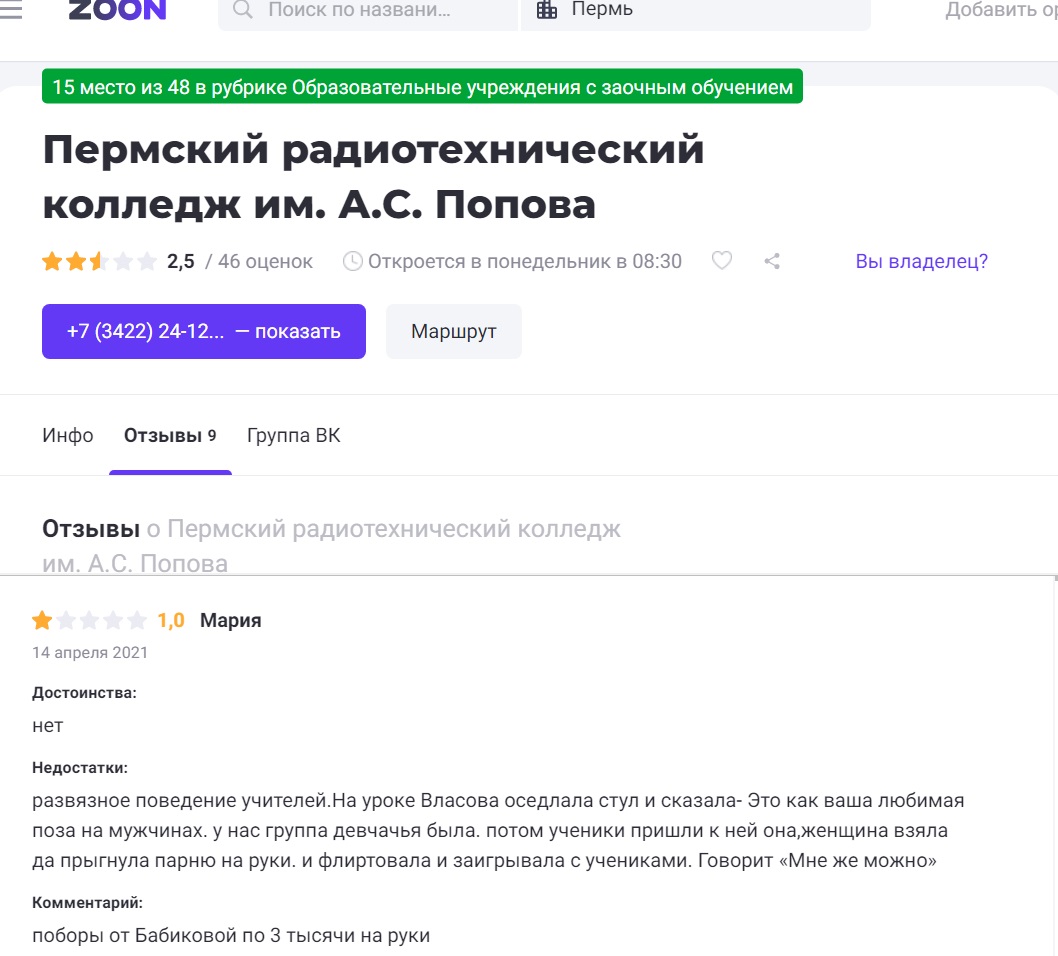Click the Маршрут button
Screen dimensions: 1058x956
(x=453, y=331)
